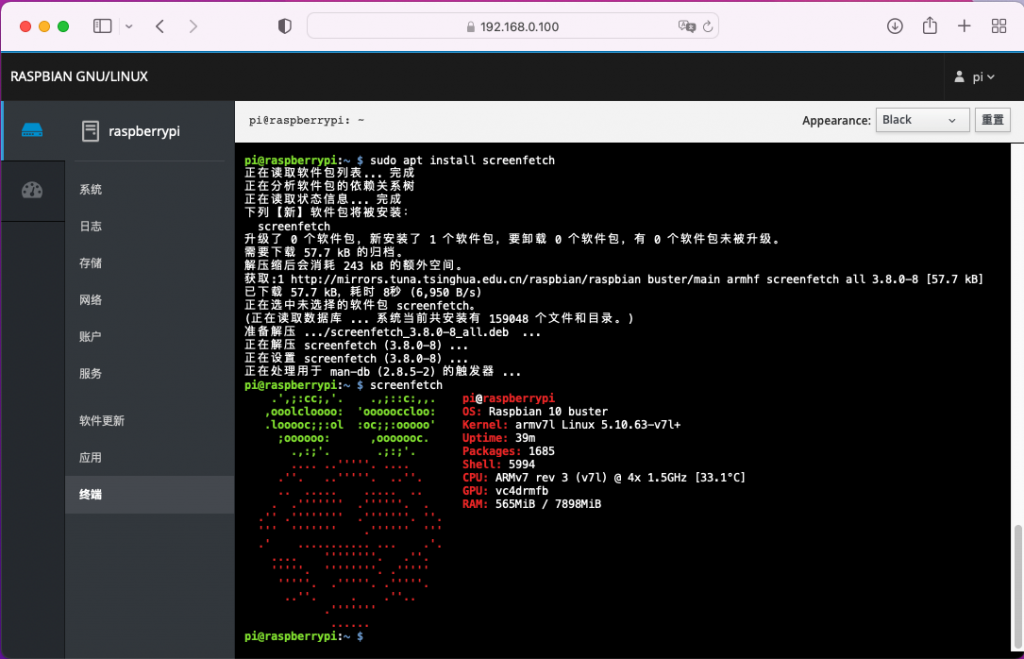Open Safari downloads icon
Screen dimensions: 1024x659
(x=895, y=26)
